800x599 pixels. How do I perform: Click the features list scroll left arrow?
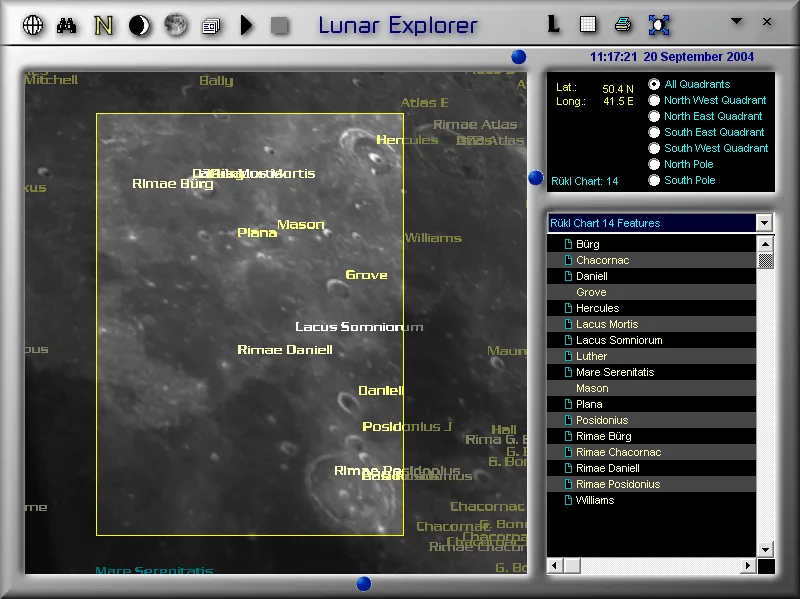pos(555,565)
